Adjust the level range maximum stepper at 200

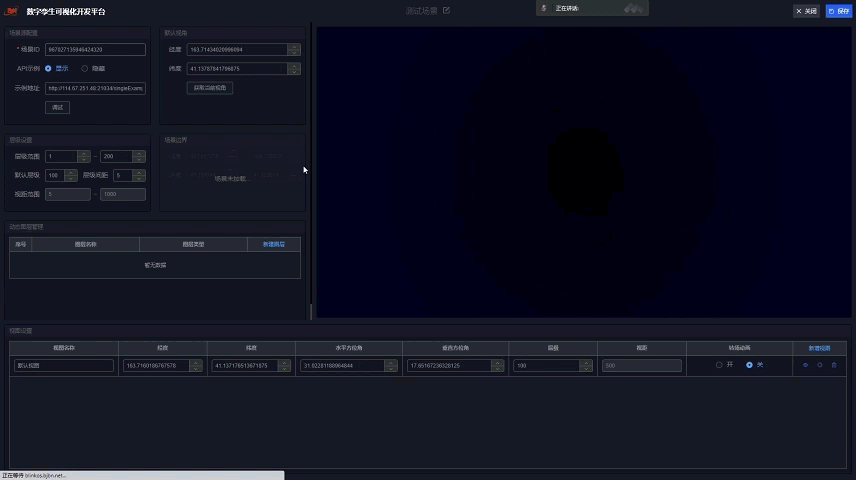tap(139, 156)
